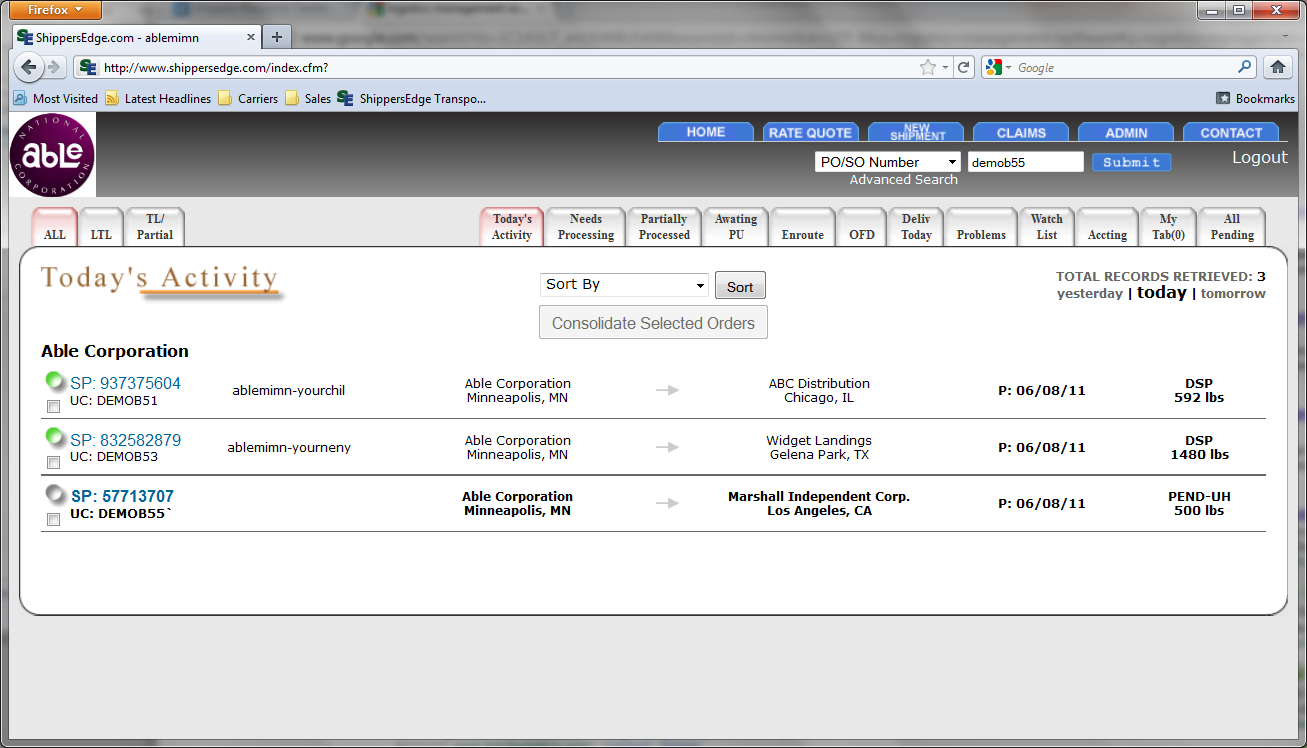Image resolution: width=1307 pixels, height=748 pixels.
Task: Select the TL/Partial tab
Action: point(155,227)
